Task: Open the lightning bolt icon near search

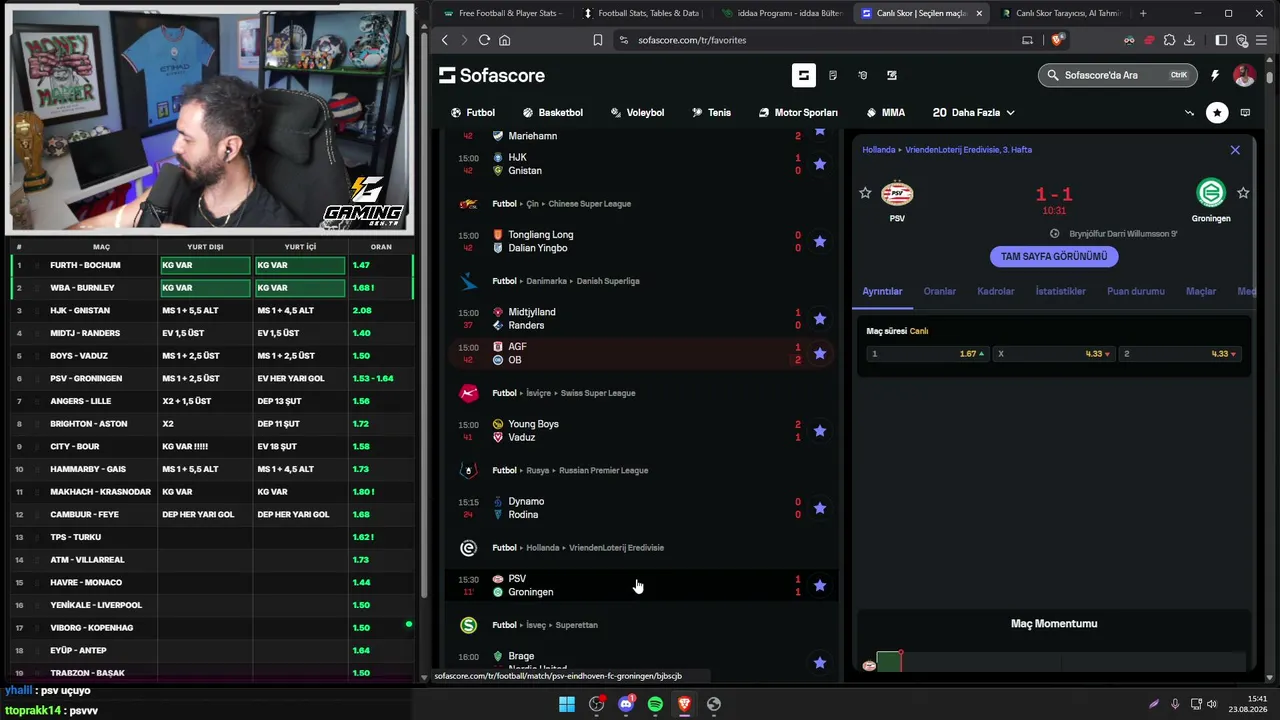Action: [1215, 75]
